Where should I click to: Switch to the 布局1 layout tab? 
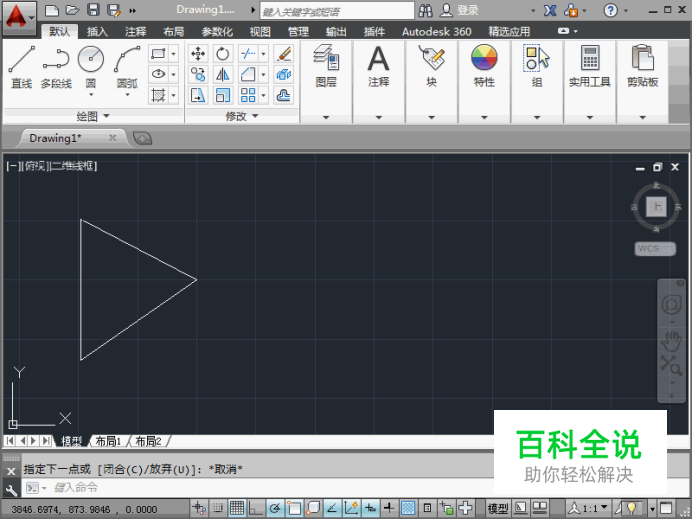(107, 441)
